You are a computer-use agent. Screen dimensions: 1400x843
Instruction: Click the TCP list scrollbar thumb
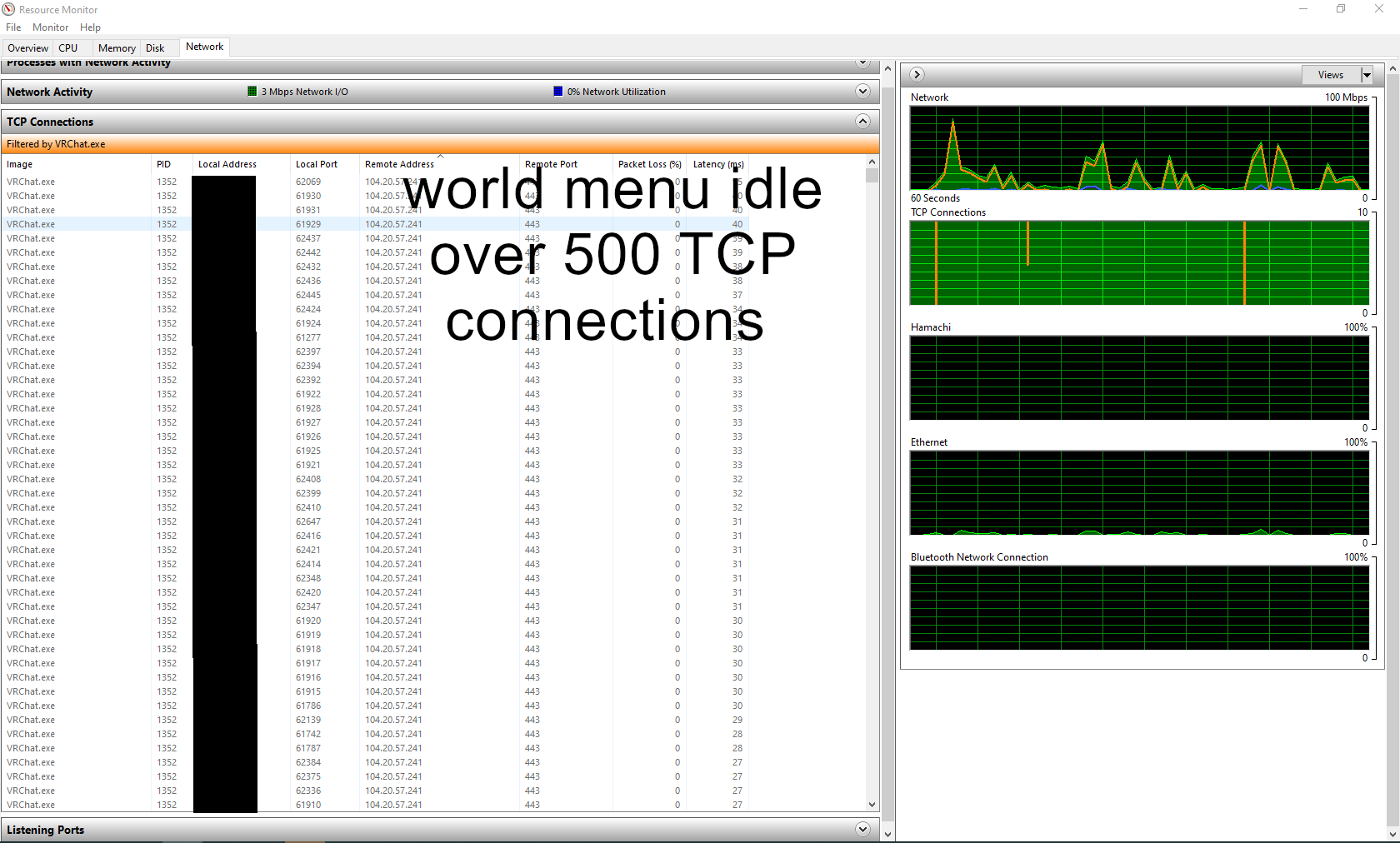[x=872, y=175]
